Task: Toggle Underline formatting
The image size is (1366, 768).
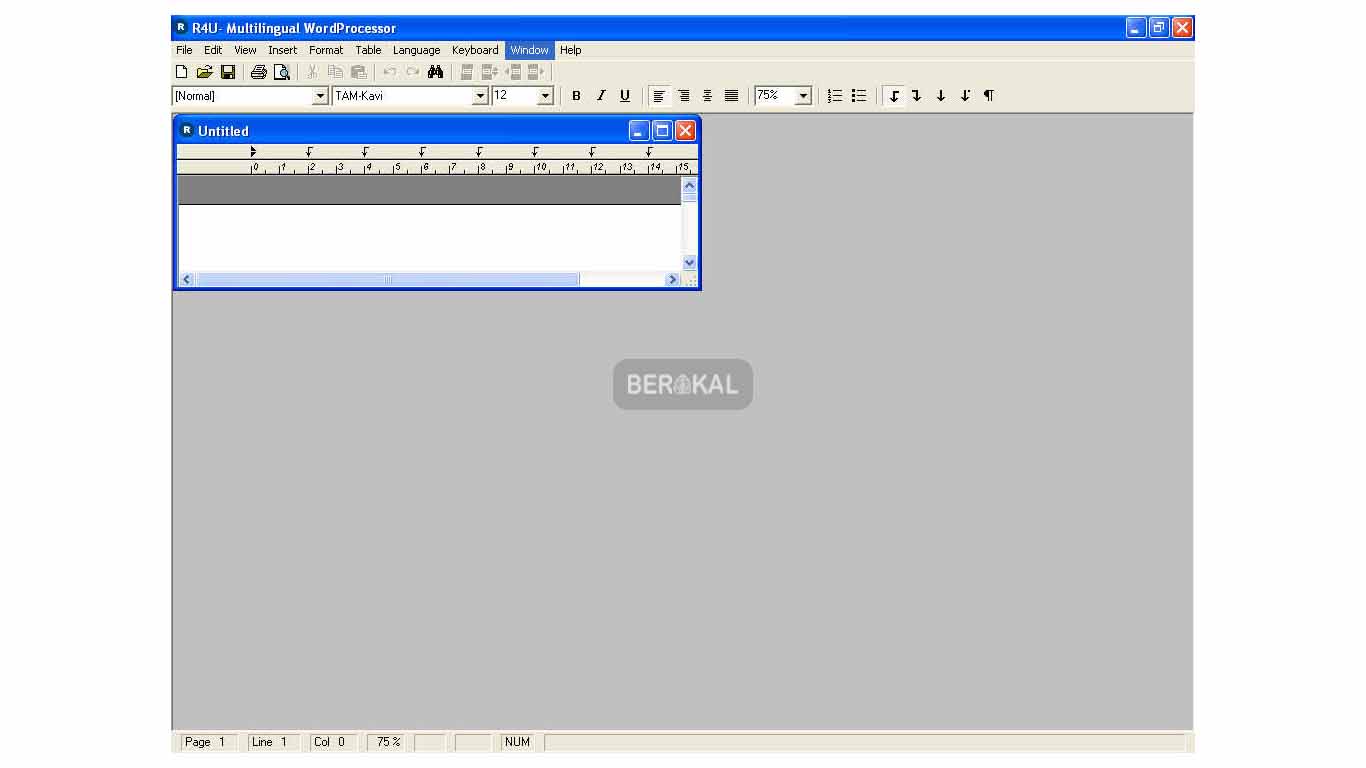Action: pyautogui.click(x=625, y=96)
